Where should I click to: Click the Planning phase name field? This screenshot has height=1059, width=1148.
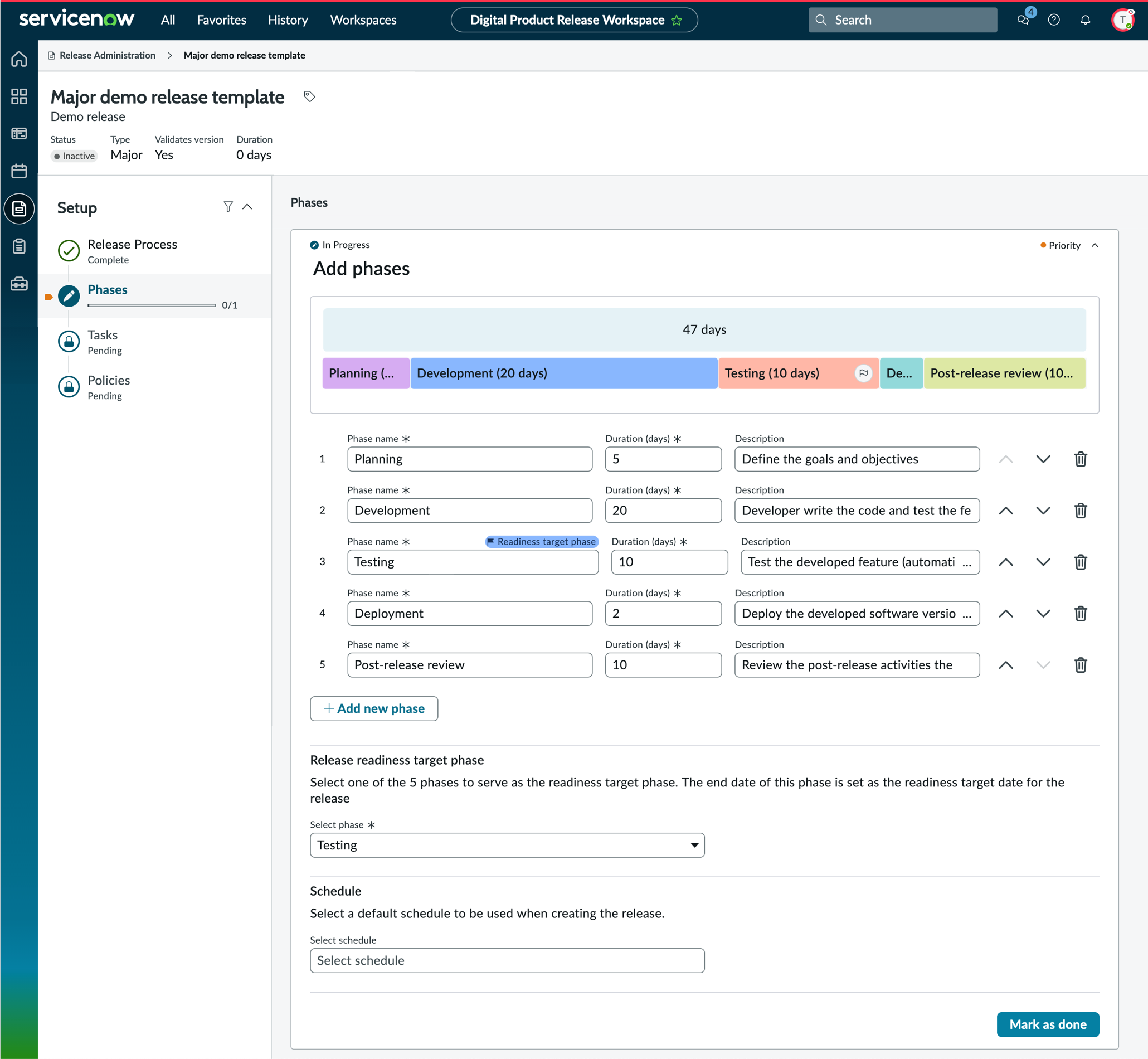[x=470, y=459]
